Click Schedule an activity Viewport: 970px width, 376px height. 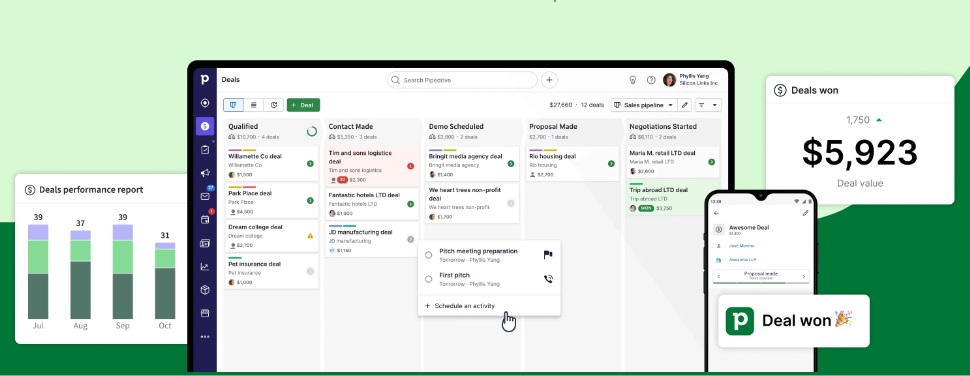tap(460, 306)
